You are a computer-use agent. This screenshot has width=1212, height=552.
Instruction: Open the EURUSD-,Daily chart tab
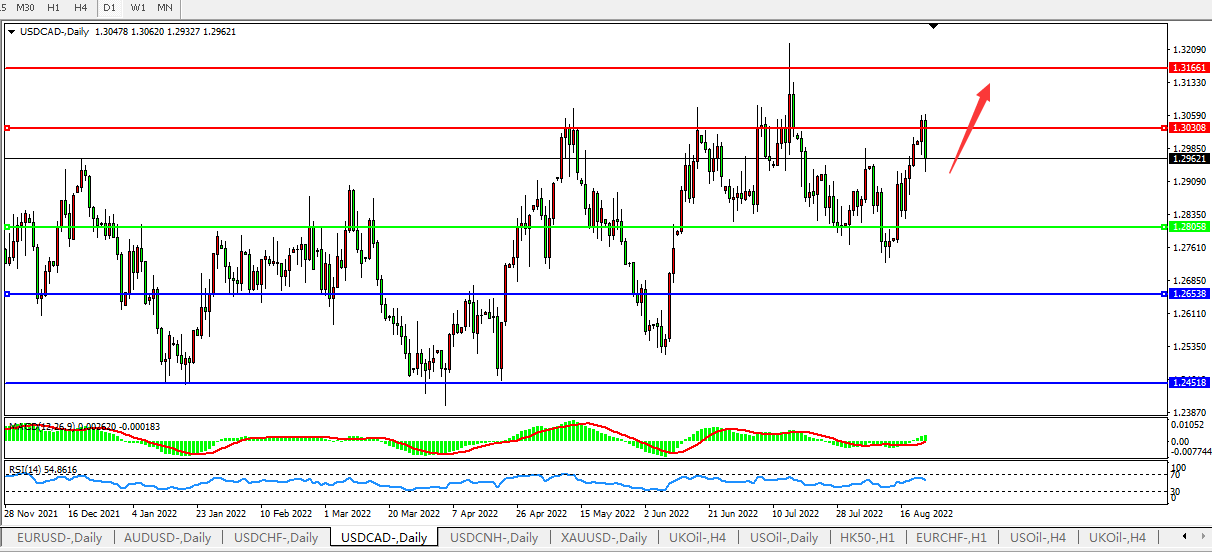[x=59, y=538]
